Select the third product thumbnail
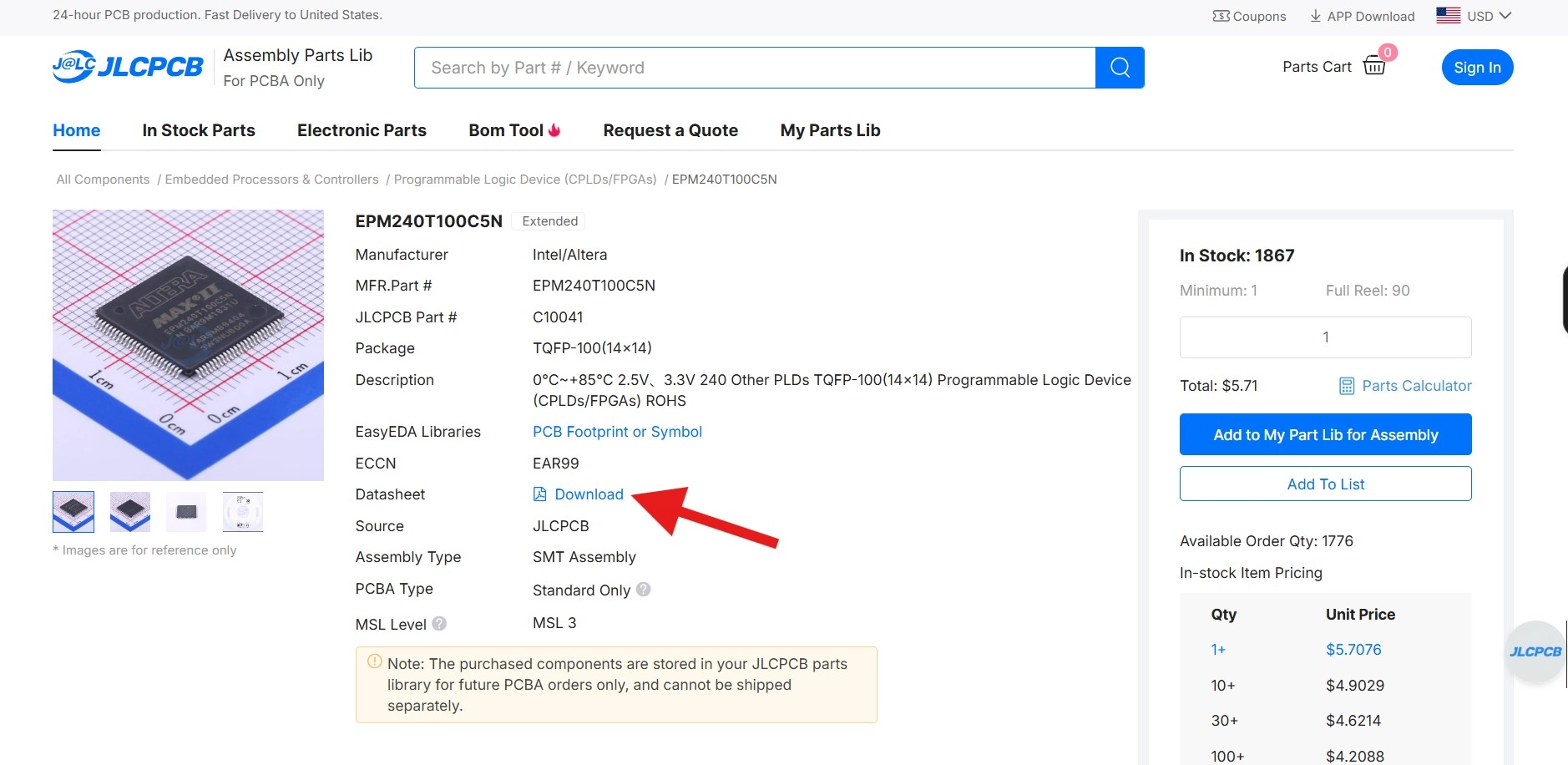Screen dimensions: 1568x765 pyautogui.click(x=186, y=512)
